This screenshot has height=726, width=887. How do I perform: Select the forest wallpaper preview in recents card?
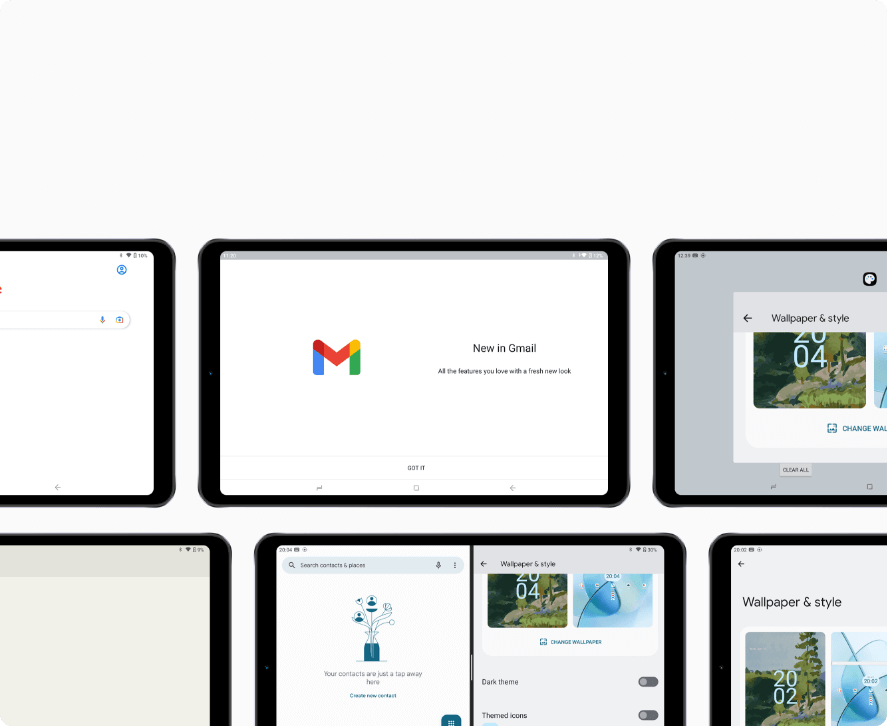click(x=810, y=370)
